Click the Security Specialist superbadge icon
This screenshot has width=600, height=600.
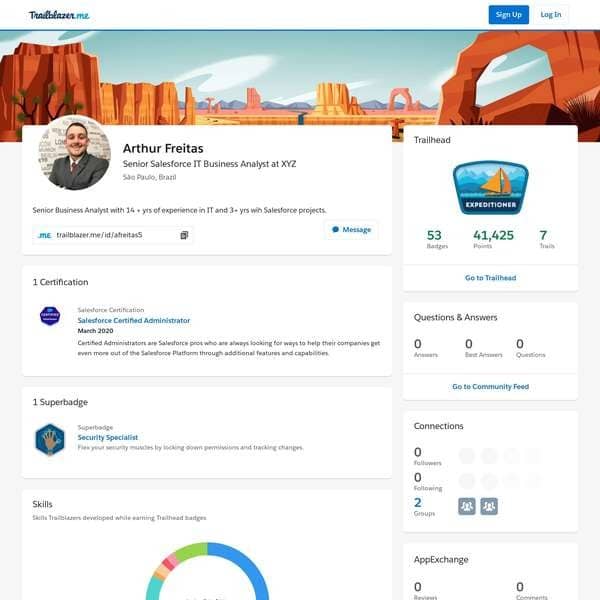pyautogui.click(x=50, y=439)
